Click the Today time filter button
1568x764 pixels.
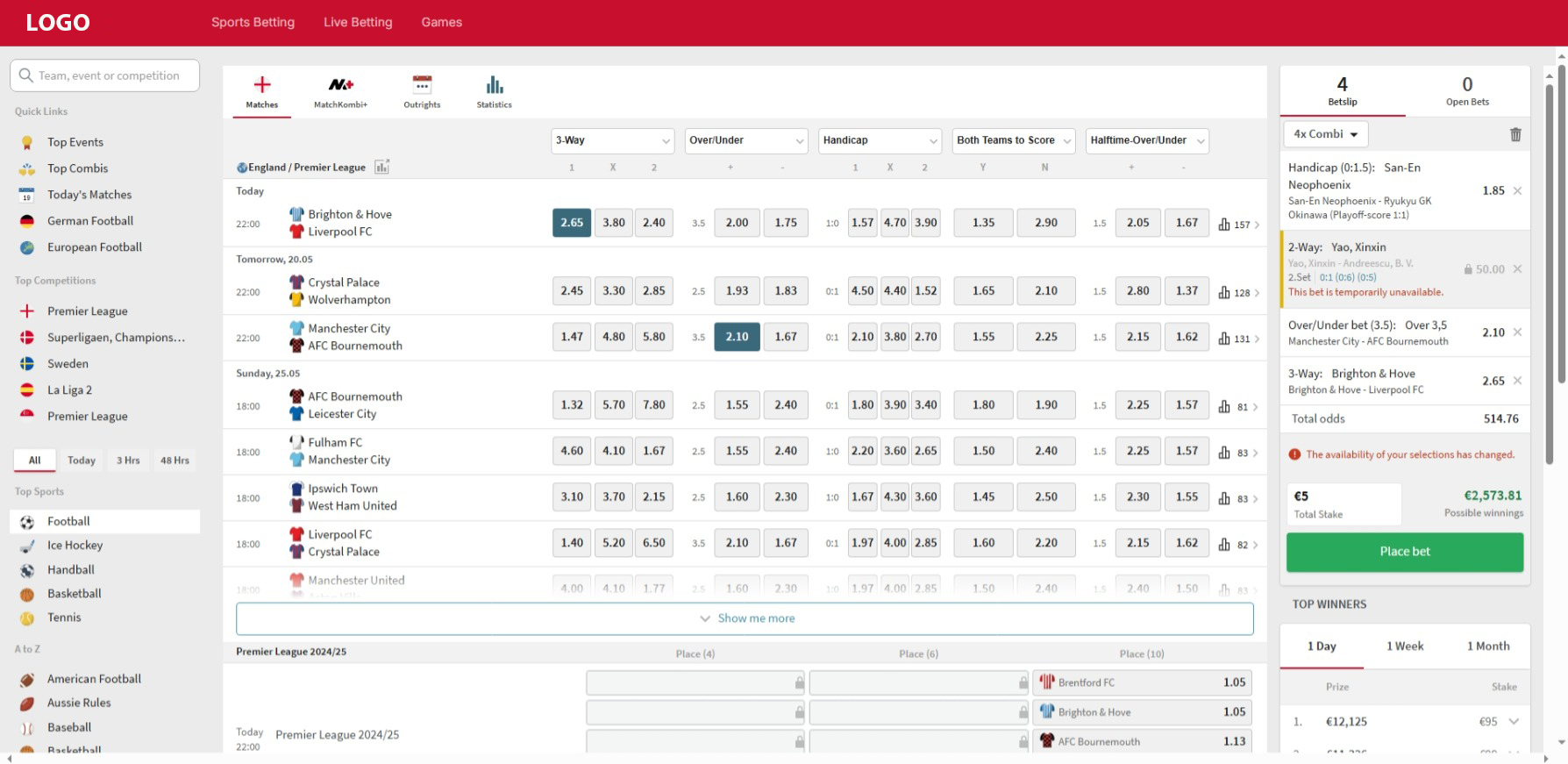[x=82, y=461]
